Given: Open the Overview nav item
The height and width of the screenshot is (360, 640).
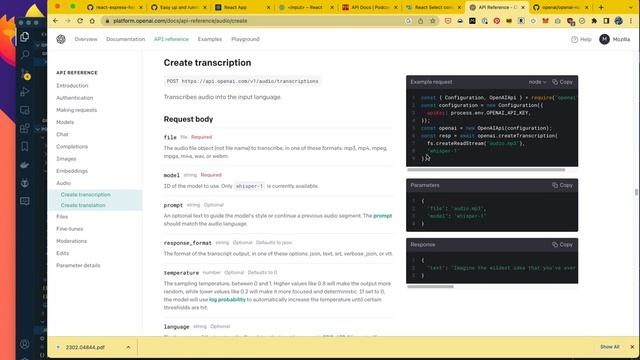Looking at the screenshot, I should coord(86,39).
